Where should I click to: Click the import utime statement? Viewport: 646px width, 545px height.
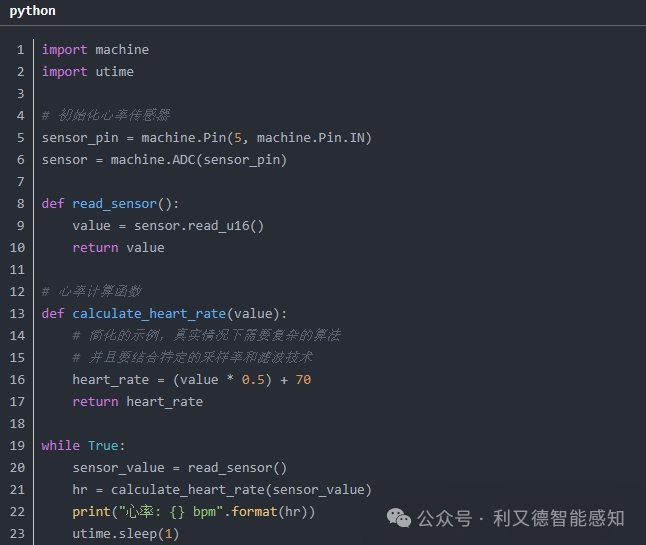88,72
